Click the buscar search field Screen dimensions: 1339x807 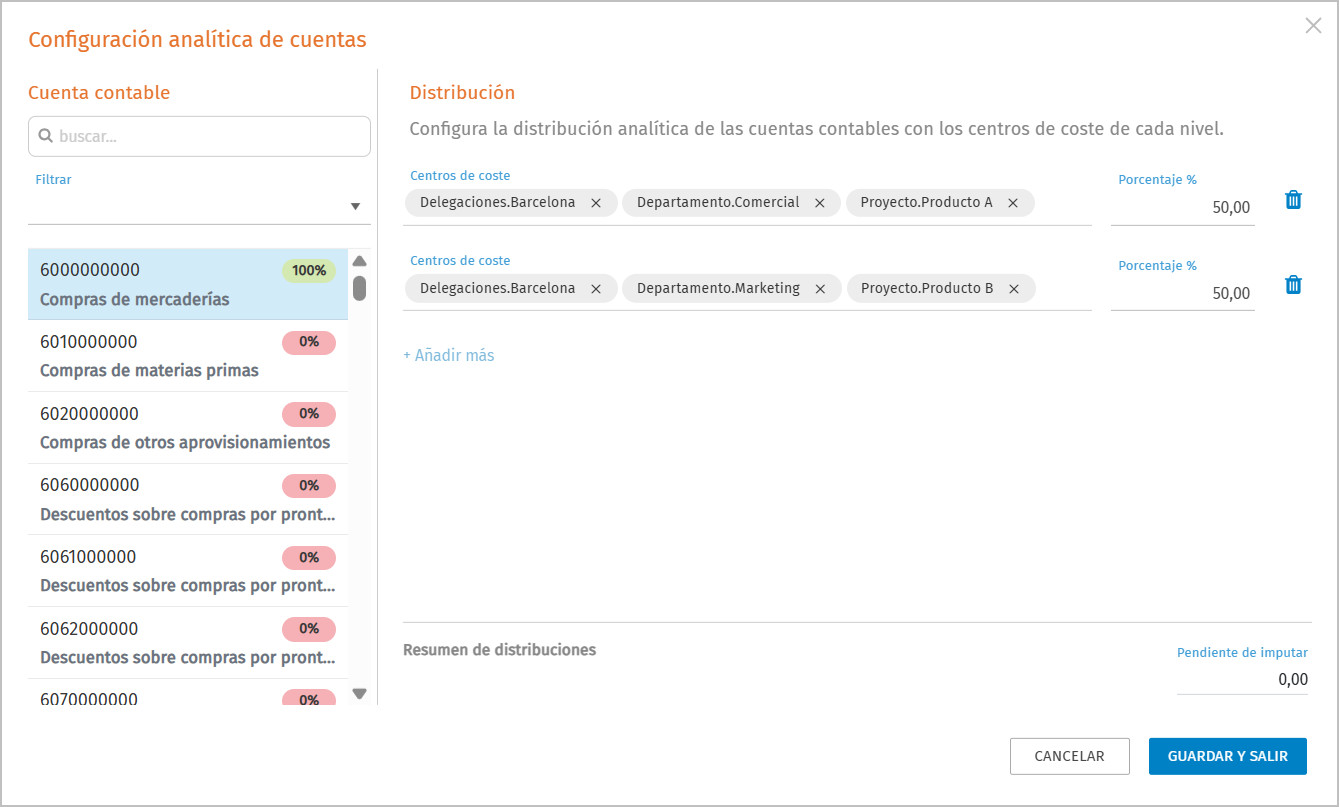coord(199,136)
